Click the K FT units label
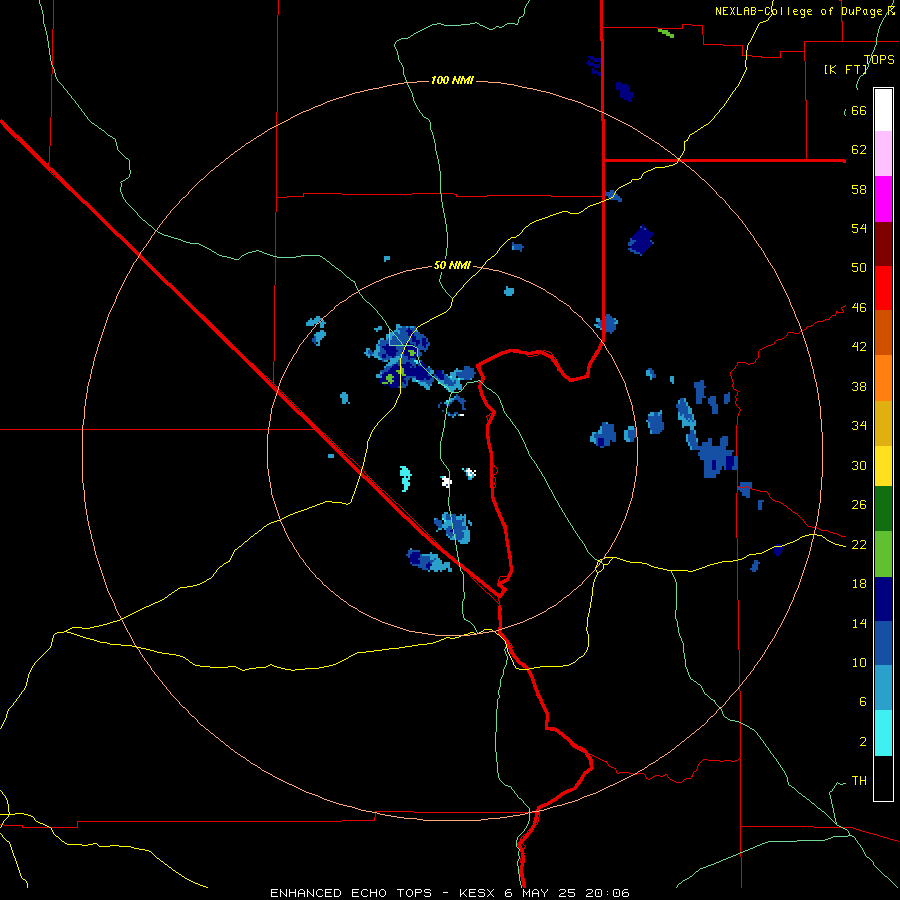 tap(845, 69)
